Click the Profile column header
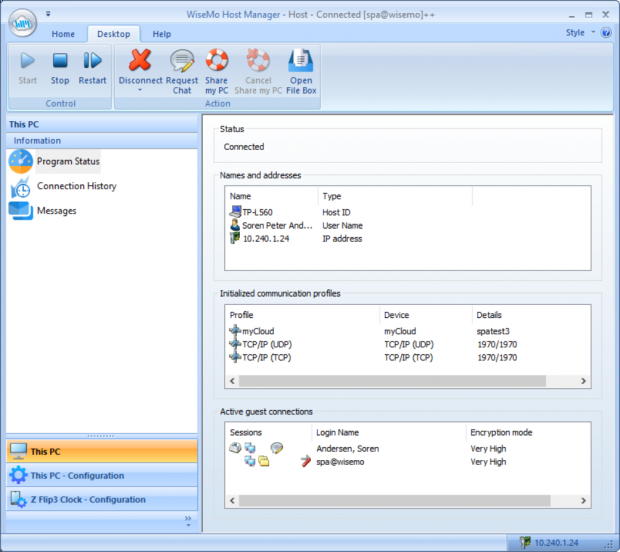The height and width of the screenshot is (552, 620). (302, 315)
